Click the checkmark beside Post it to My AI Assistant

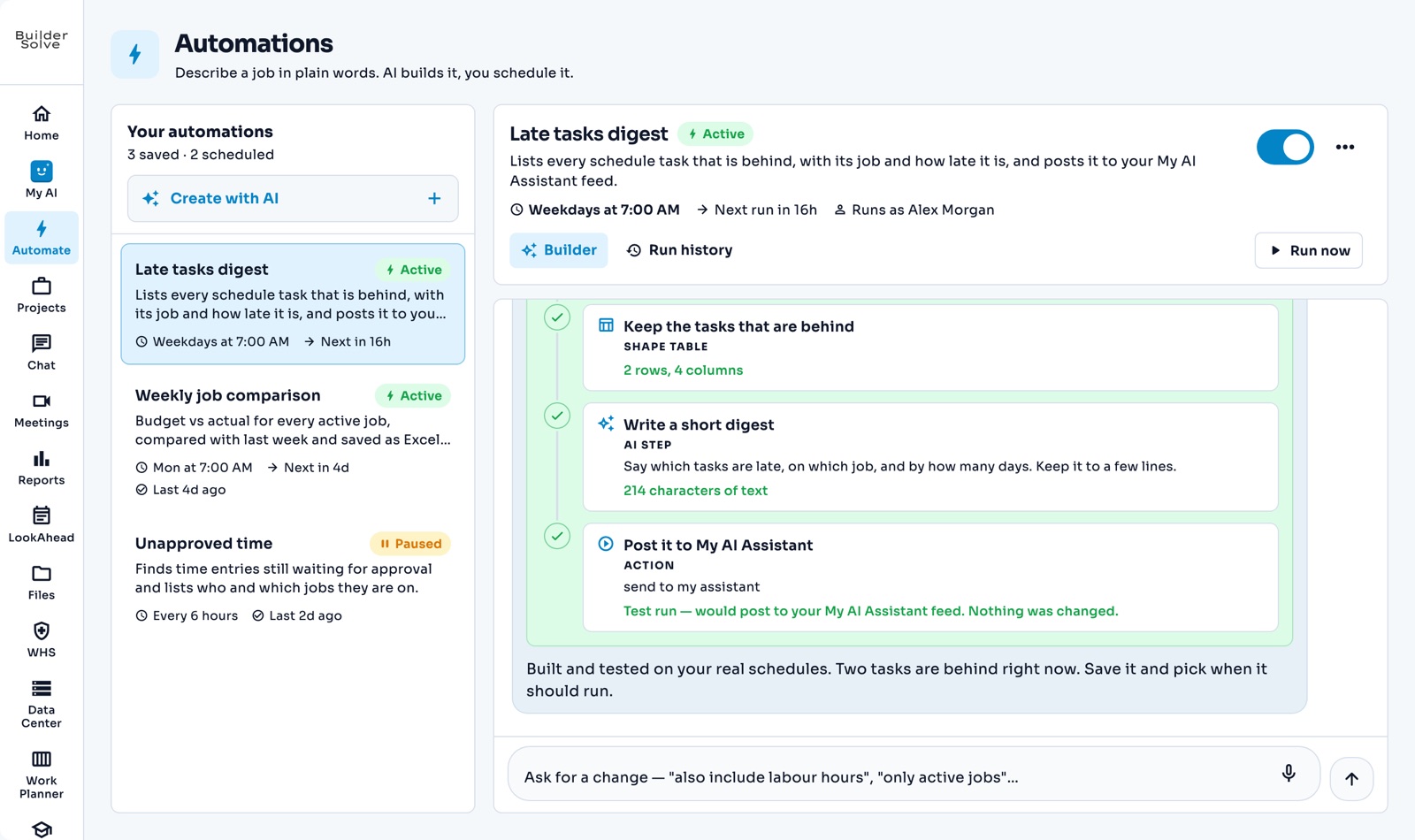click(x=557, y=536)
